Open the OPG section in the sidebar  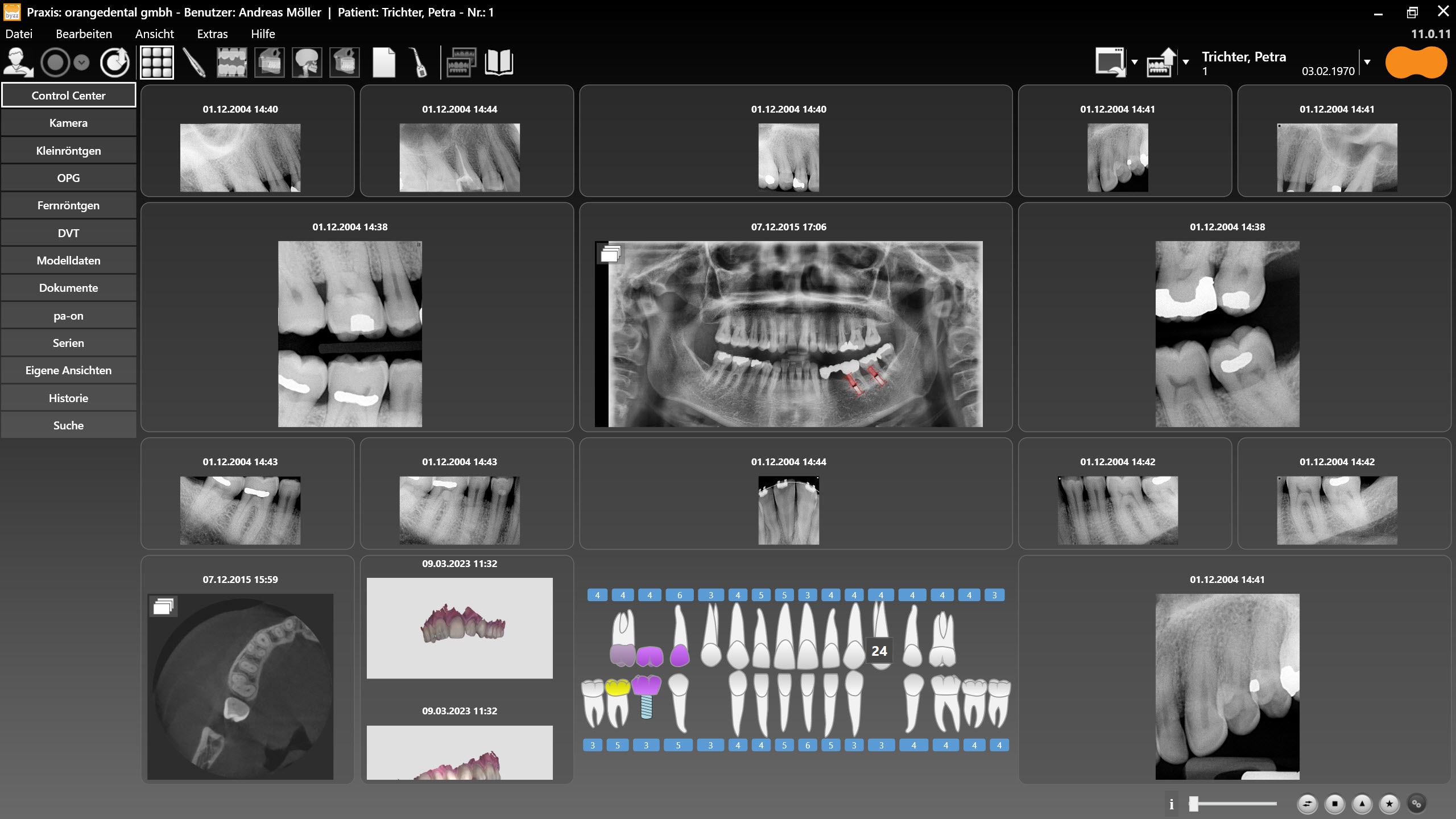click(68, 178)
